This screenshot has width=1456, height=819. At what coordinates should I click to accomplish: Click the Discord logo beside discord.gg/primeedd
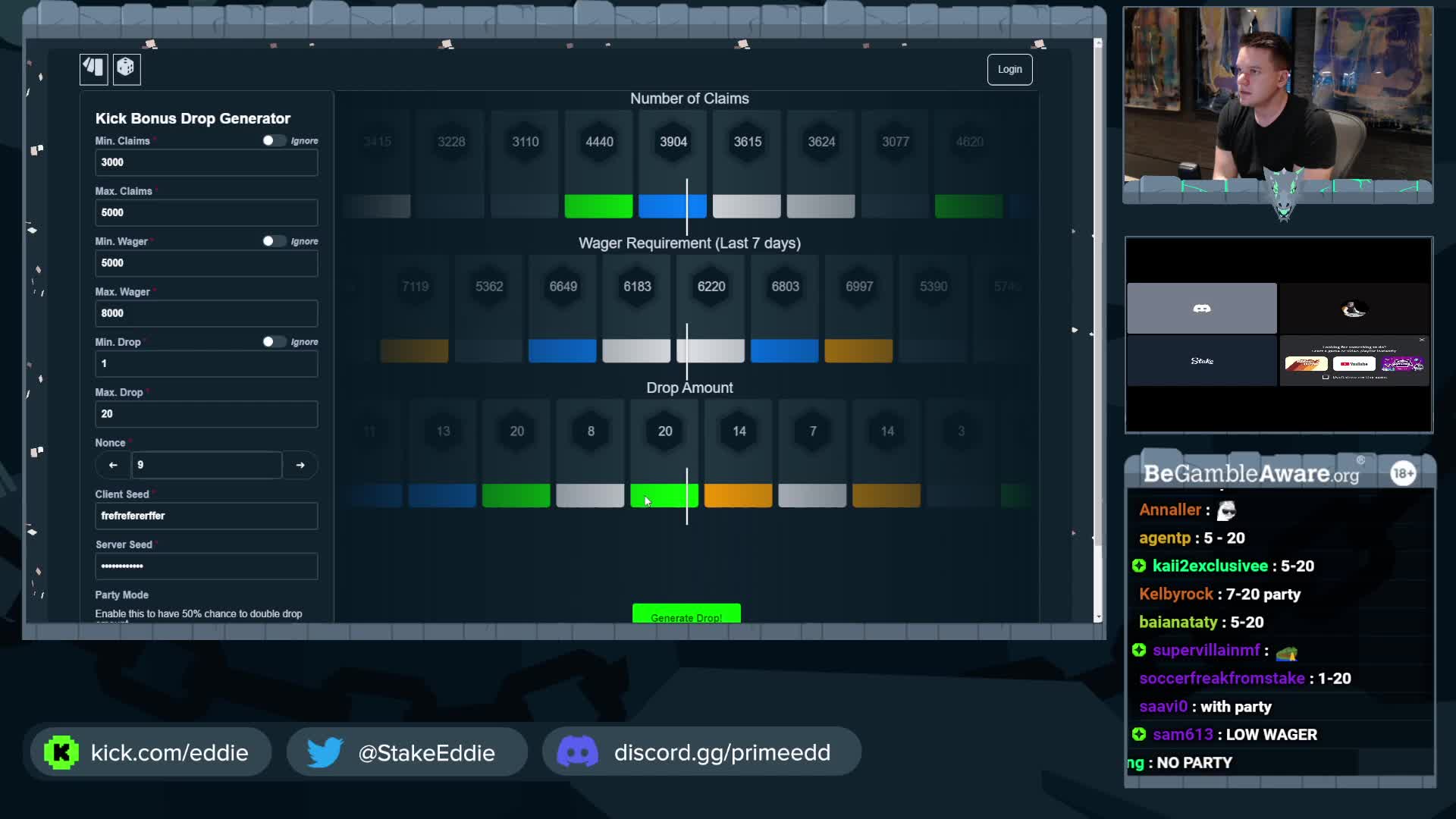pos(577,752)
